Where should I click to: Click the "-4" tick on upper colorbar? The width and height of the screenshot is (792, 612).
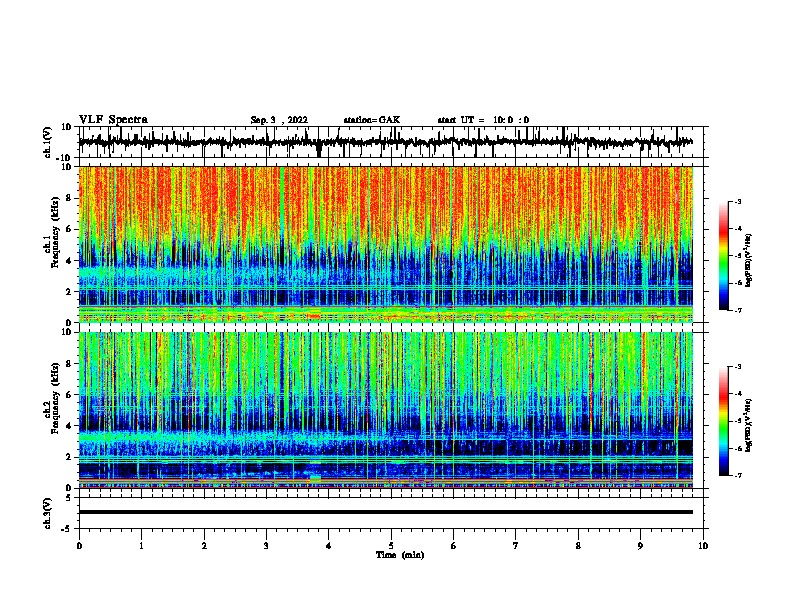pyautogui.click(x=738, y=229)
